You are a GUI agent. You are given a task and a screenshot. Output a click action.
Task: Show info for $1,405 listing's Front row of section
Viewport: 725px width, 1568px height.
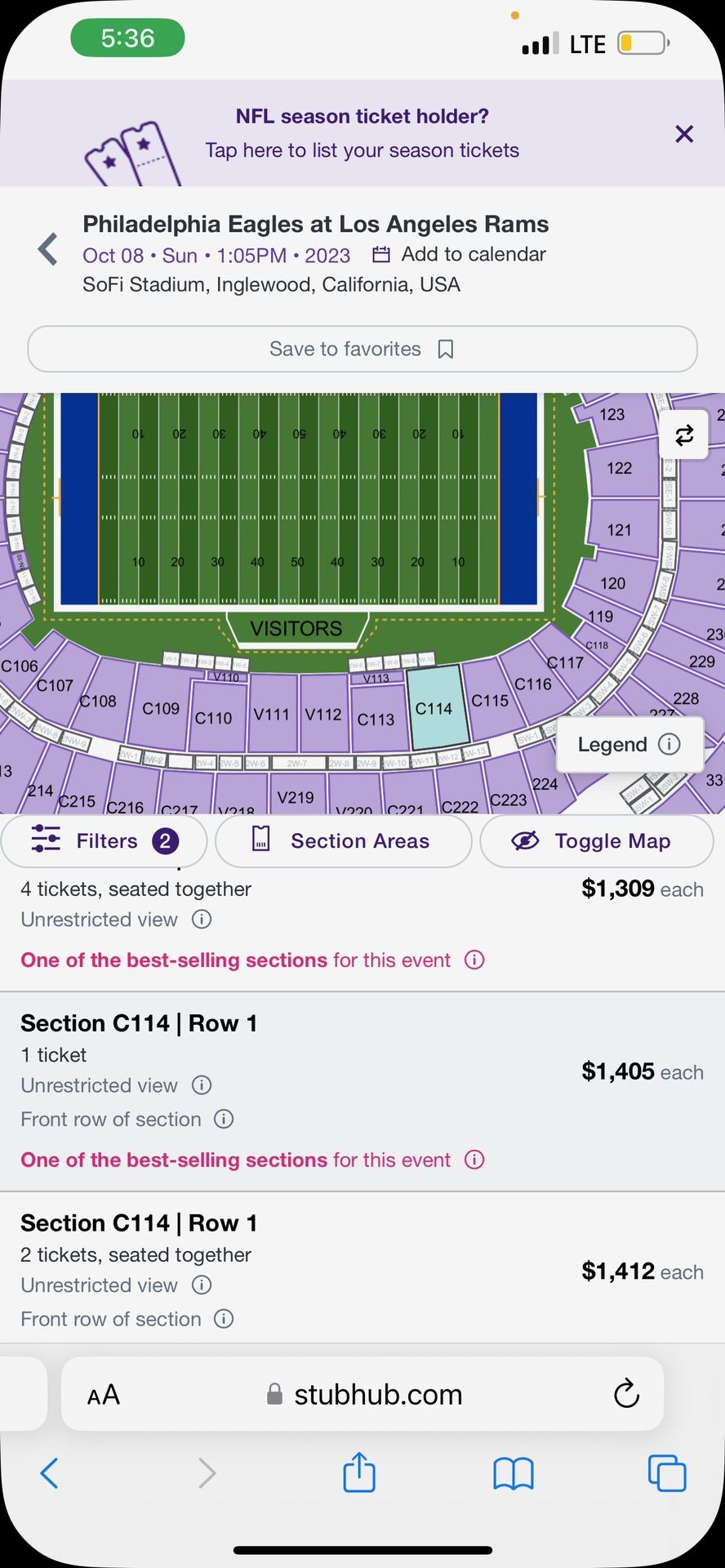[x=224, y=1119]
